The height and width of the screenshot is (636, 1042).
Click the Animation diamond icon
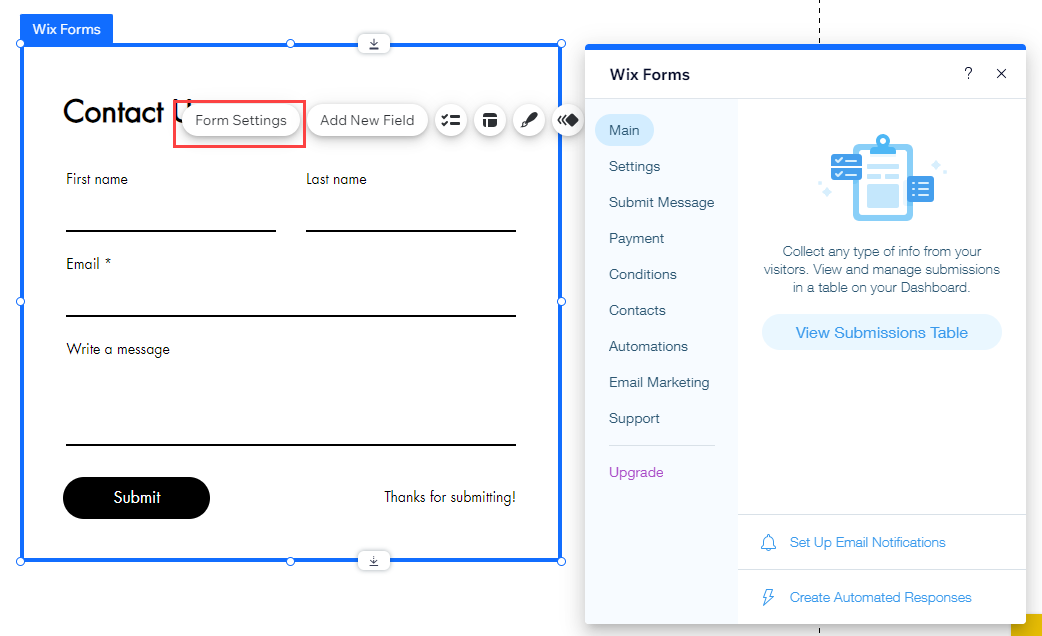568,120
